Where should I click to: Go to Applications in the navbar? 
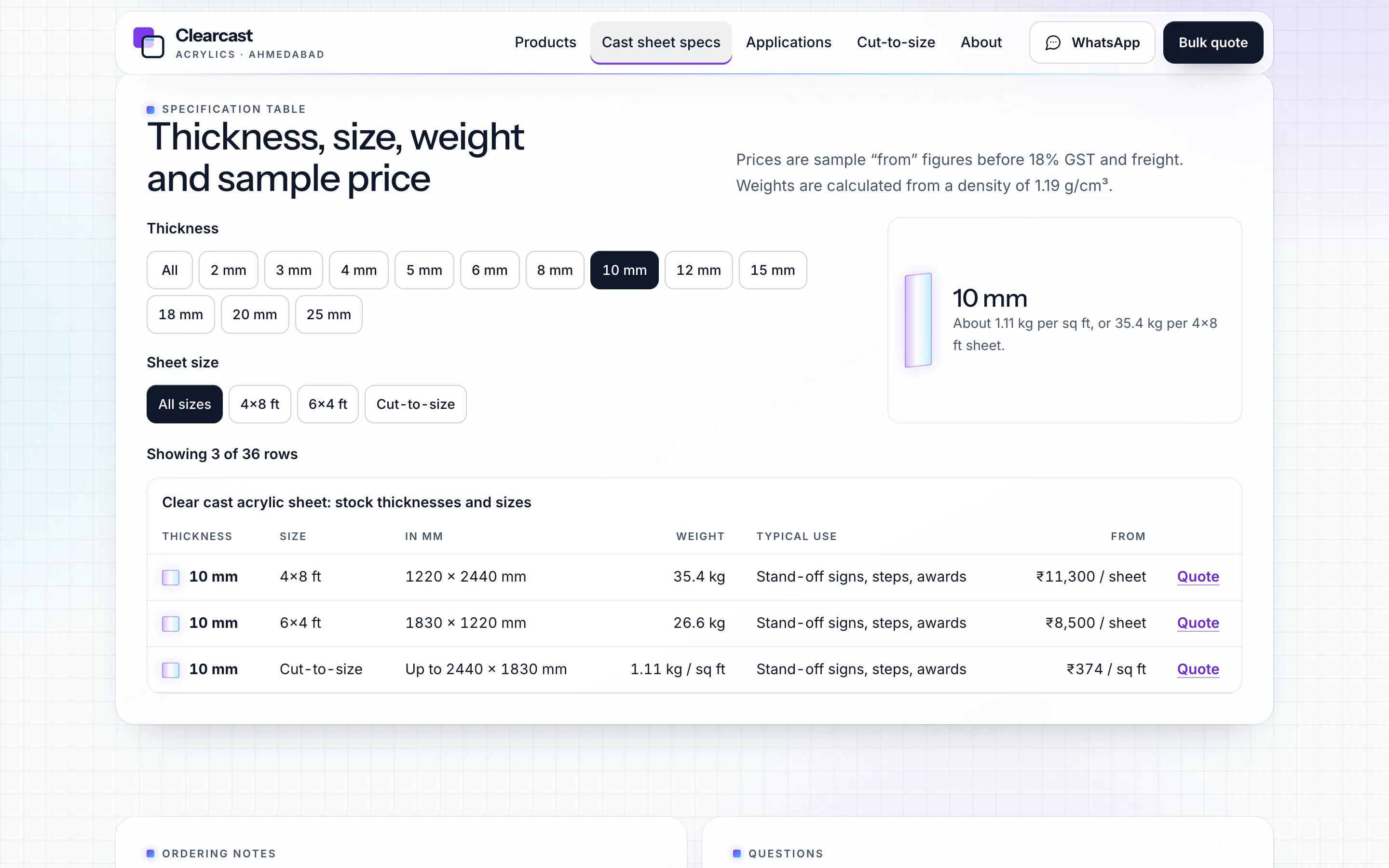click(x=789, y=42)
